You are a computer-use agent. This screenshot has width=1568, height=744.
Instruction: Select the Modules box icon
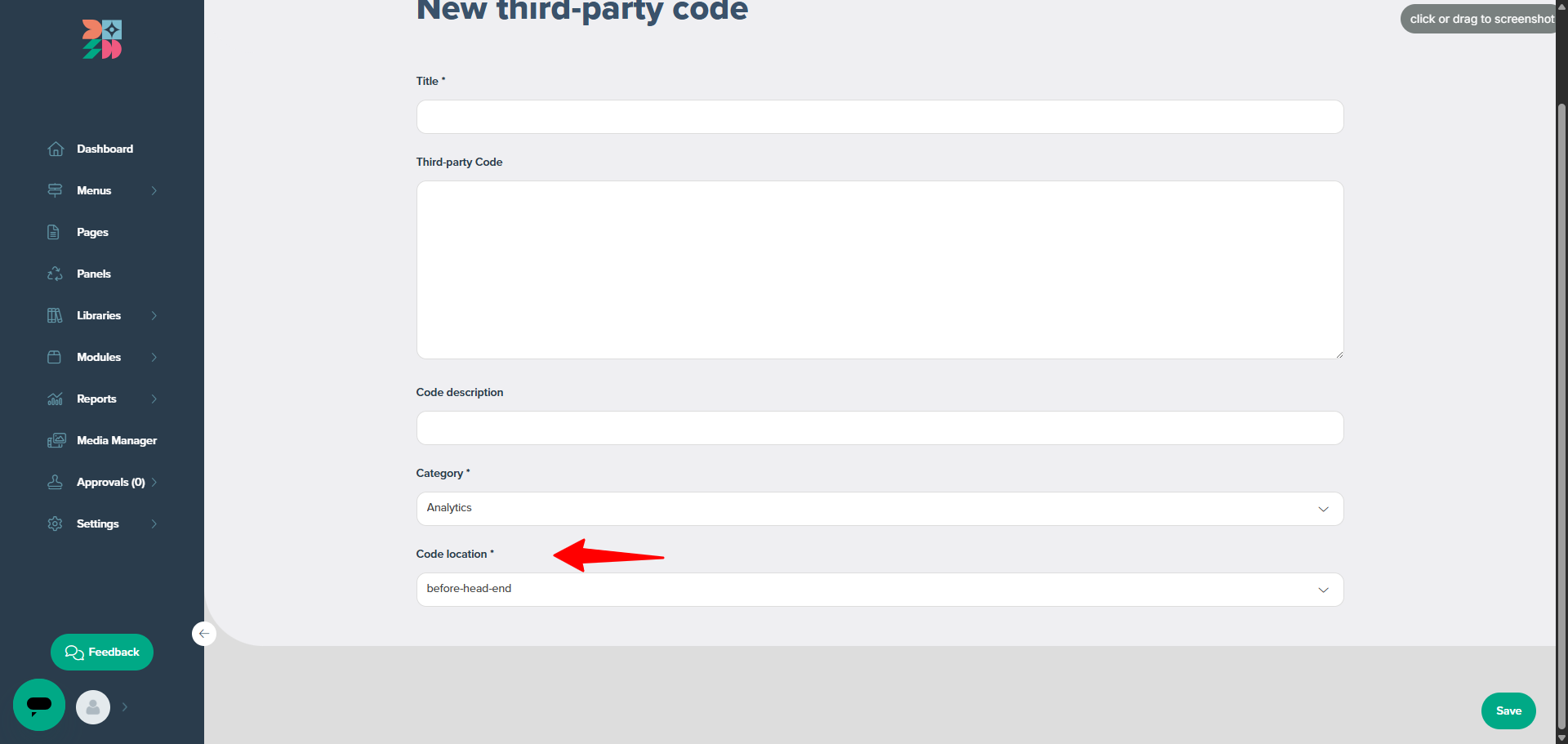point(55,357)
